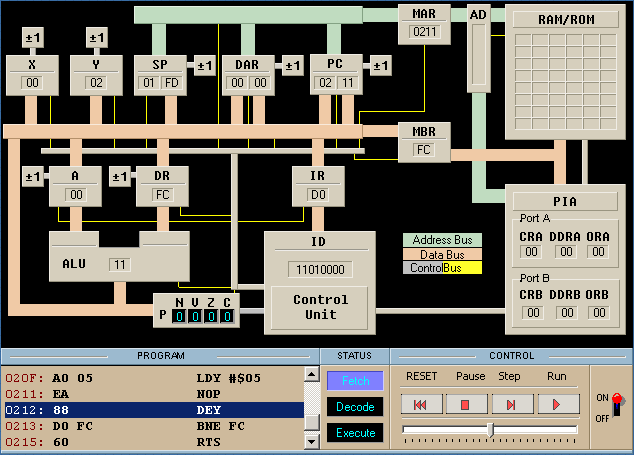Click the Decode status indicator
634x455 pixels.
[355, 407]
